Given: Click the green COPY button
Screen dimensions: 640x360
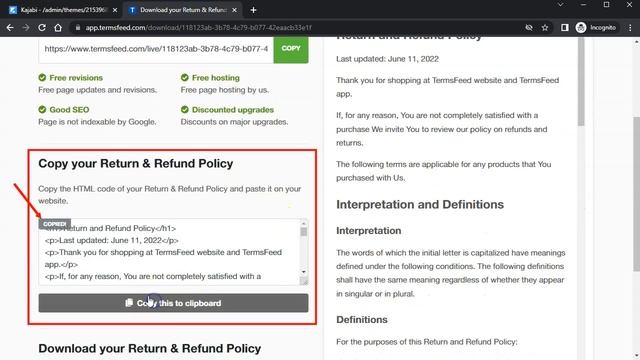Looking at the screenshot, I should pos(291,49).
